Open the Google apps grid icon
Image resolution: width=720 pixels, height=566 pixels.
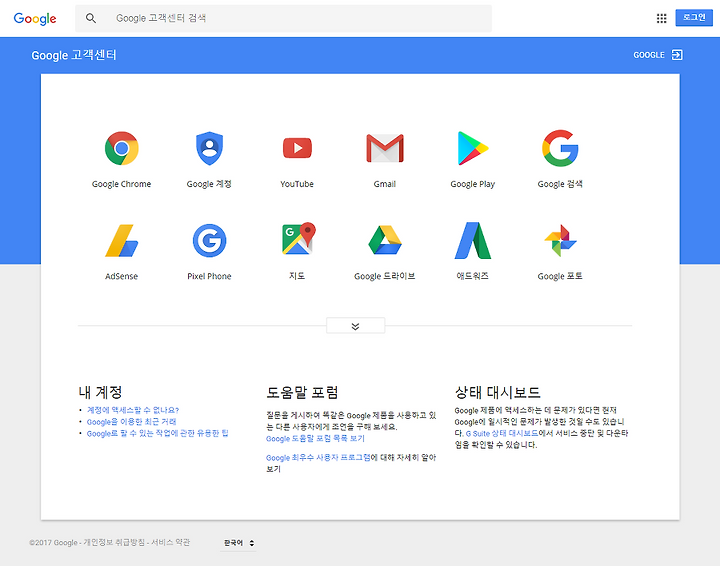pos(661,18)
